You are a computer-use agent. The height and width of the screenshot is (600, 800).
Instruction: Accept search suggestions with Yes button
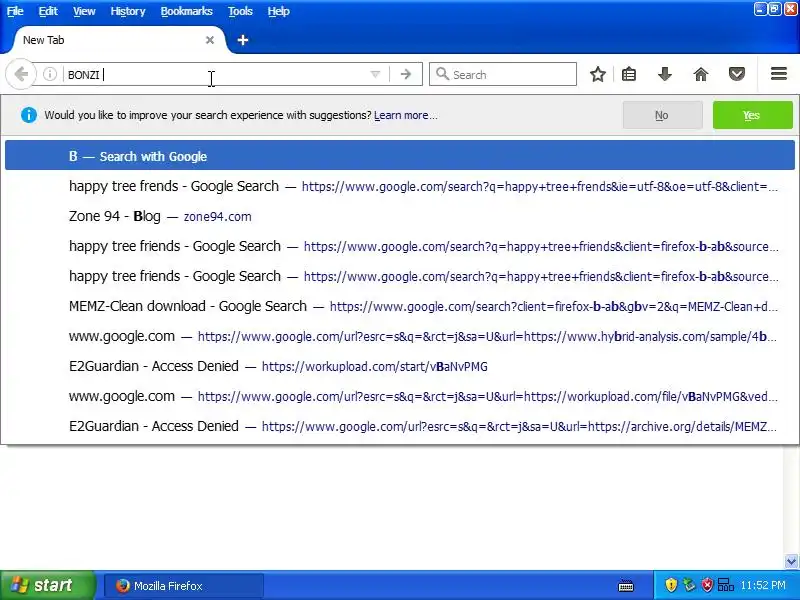click(752, 115)
